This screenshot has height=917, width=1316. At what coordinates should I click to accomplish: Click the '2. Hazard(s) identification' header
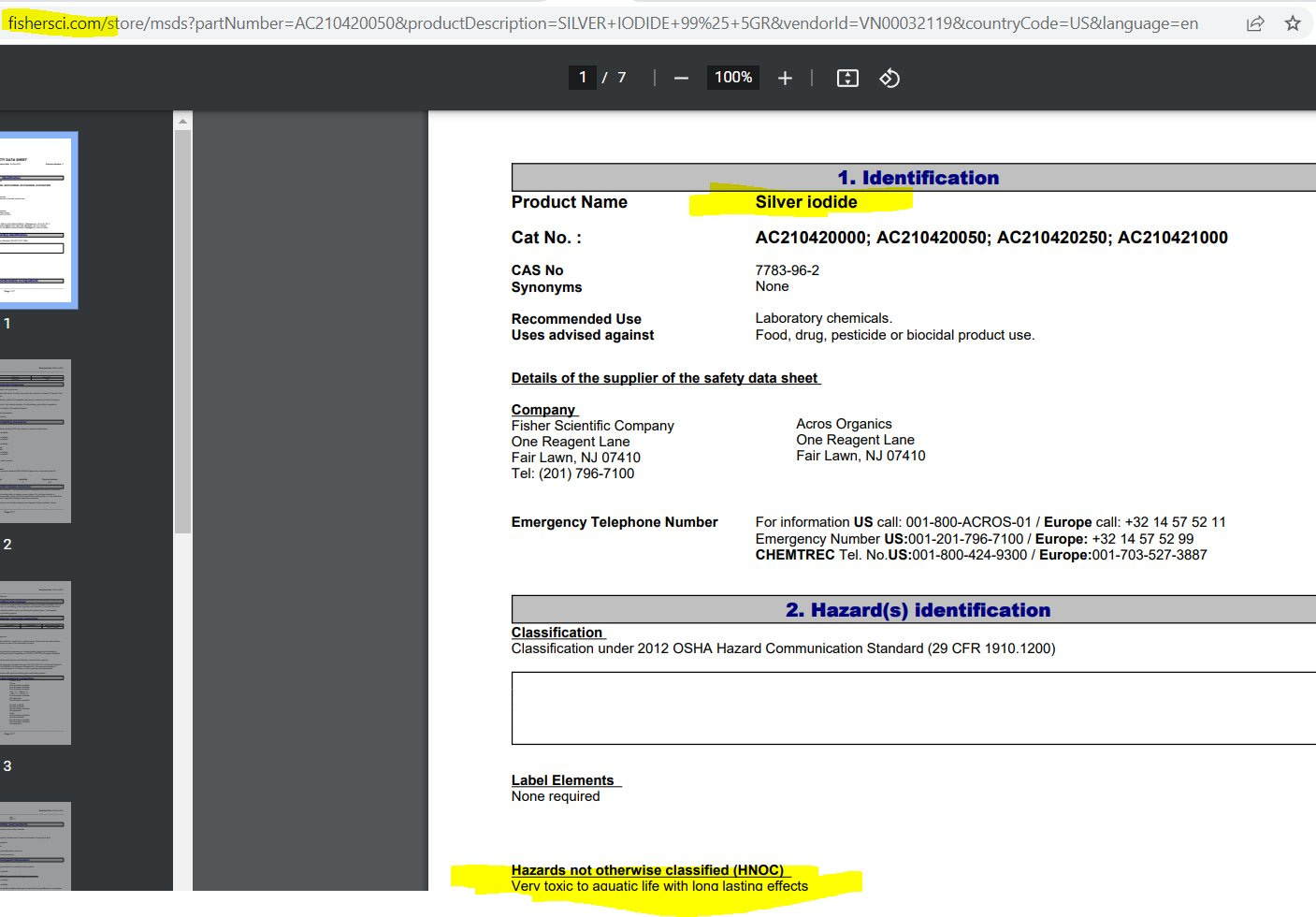tap(918, 610)
